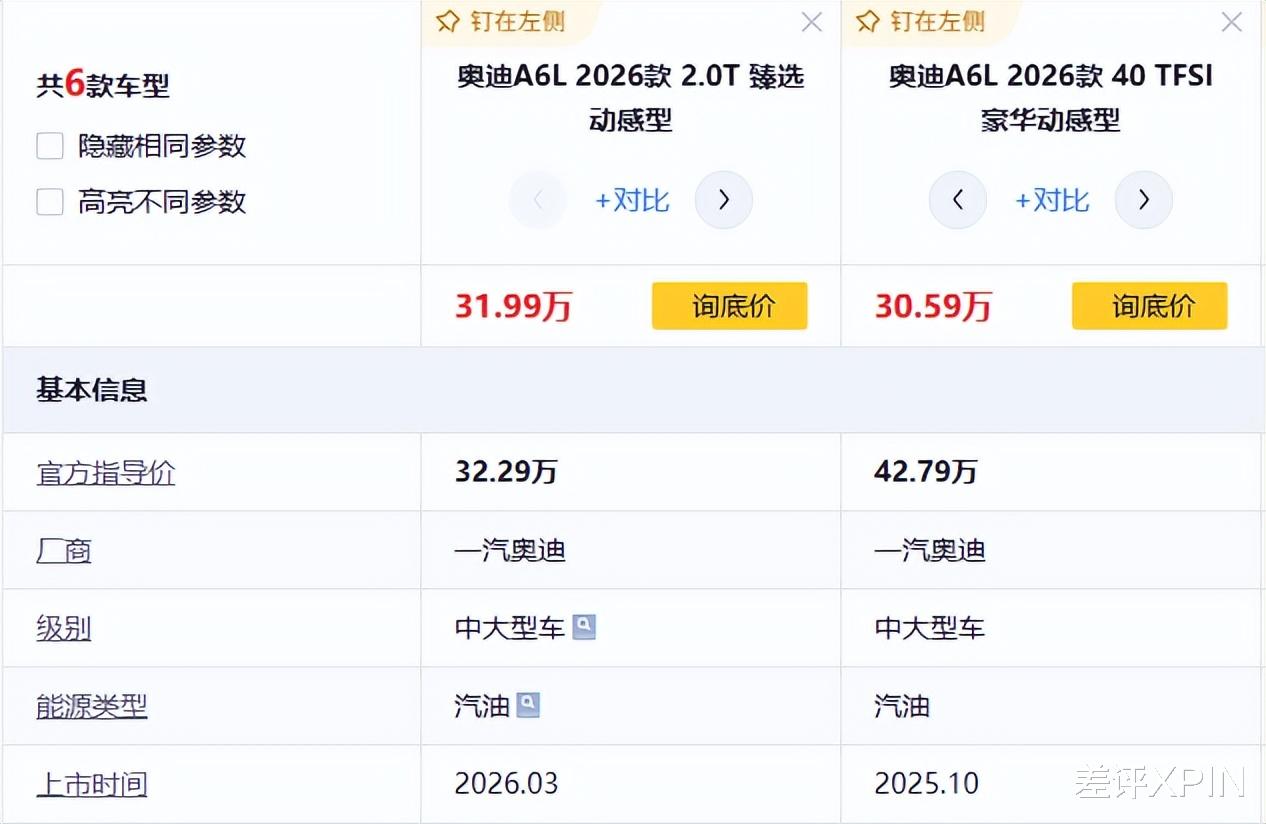Previous model arrow for 40 TFSI 豪华动感型
1266x824 pixels.
[958, 200]
